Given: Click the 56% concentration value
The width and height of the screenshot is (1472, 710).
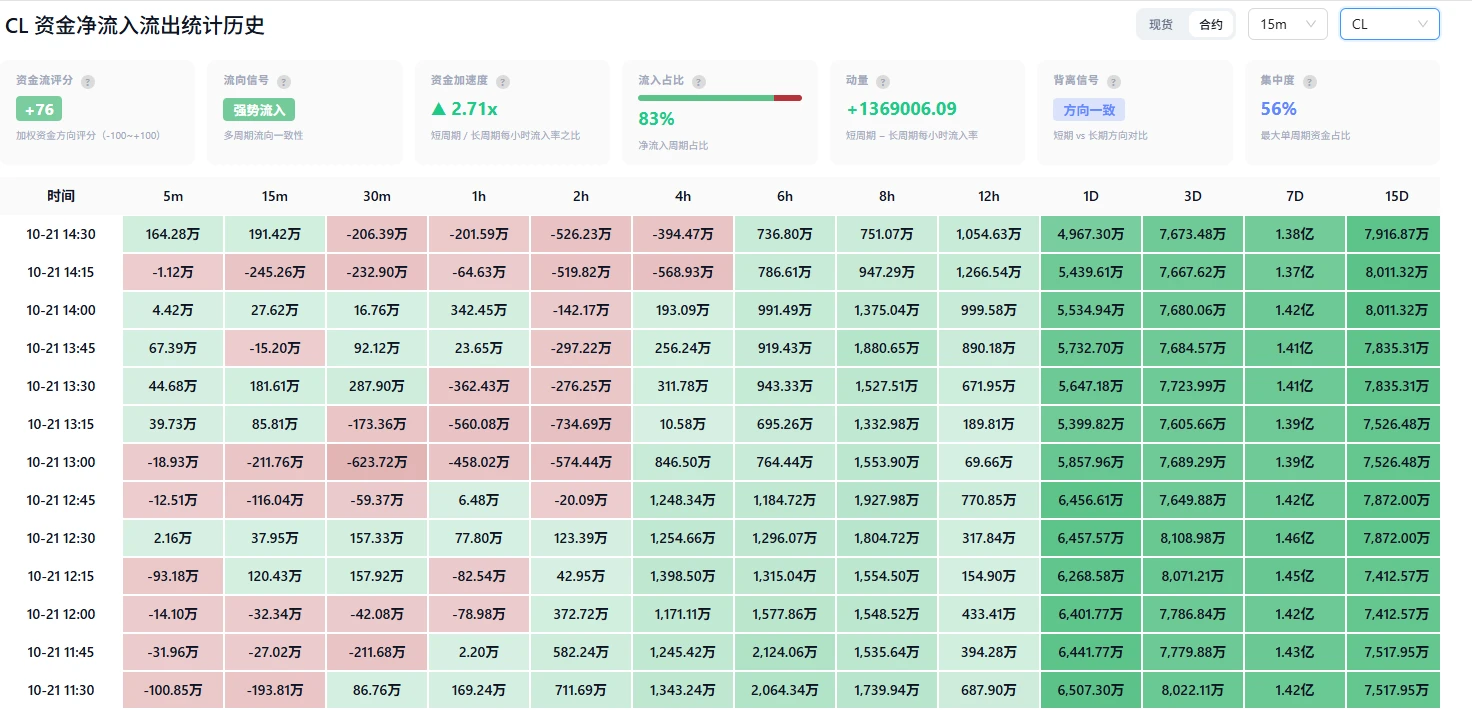Looking at the screenshot, I should tap(1279, 109).
